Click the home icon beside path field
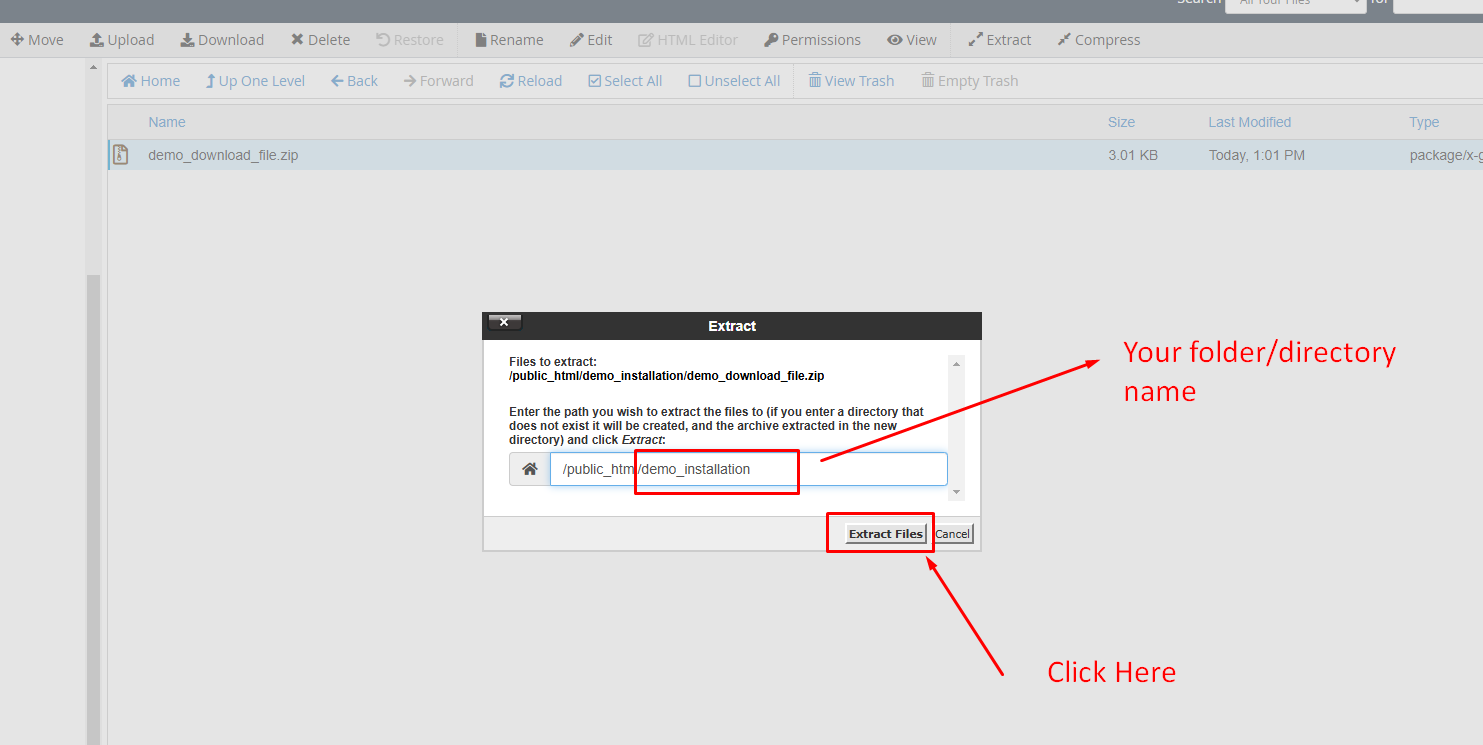 [x=530, y=469]
